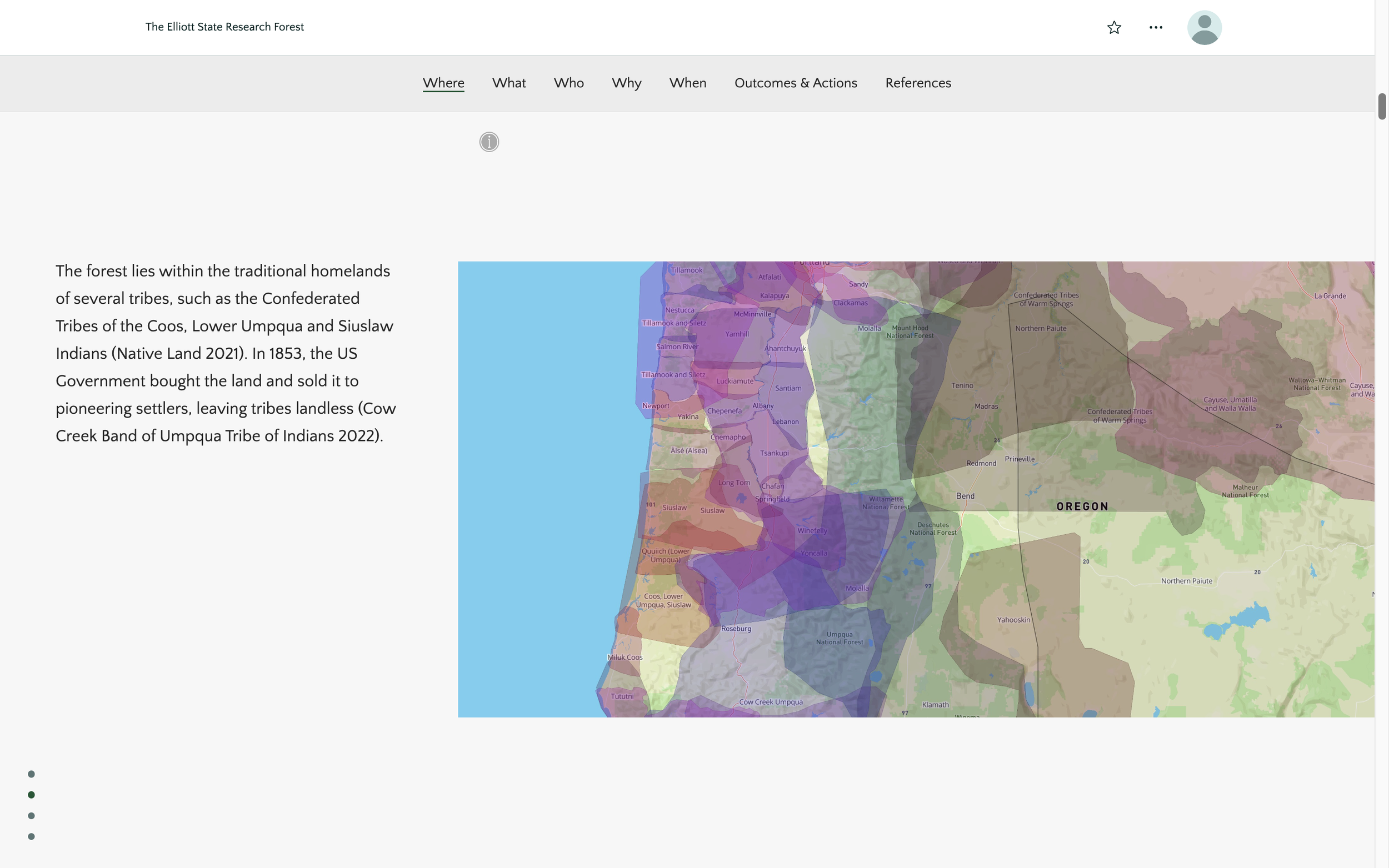Switch to the What section
Viewport: 1389px width, 868px height.
pos(509,83)
